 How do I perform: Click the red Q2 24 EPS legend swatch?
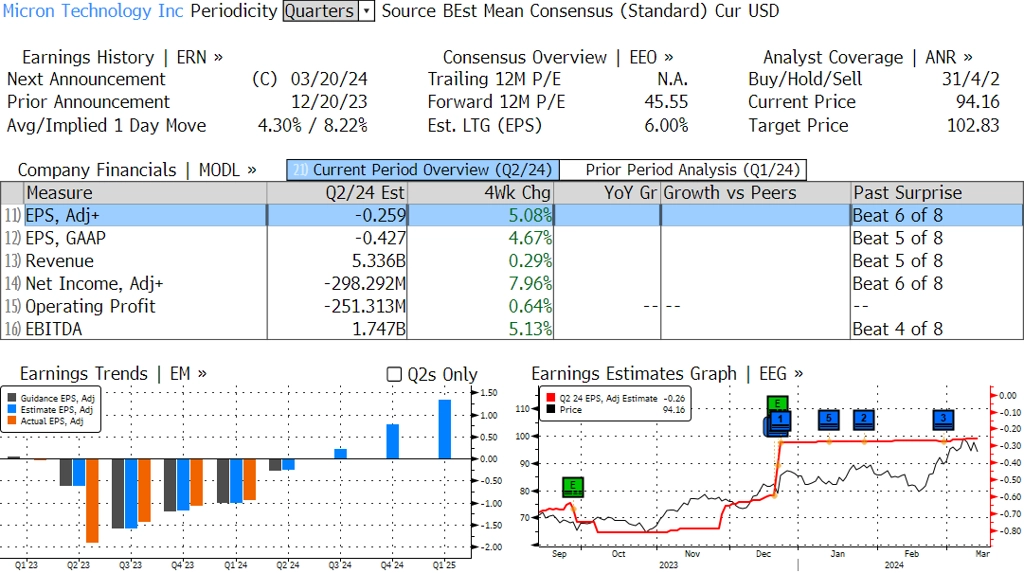[x=551, y=398]
